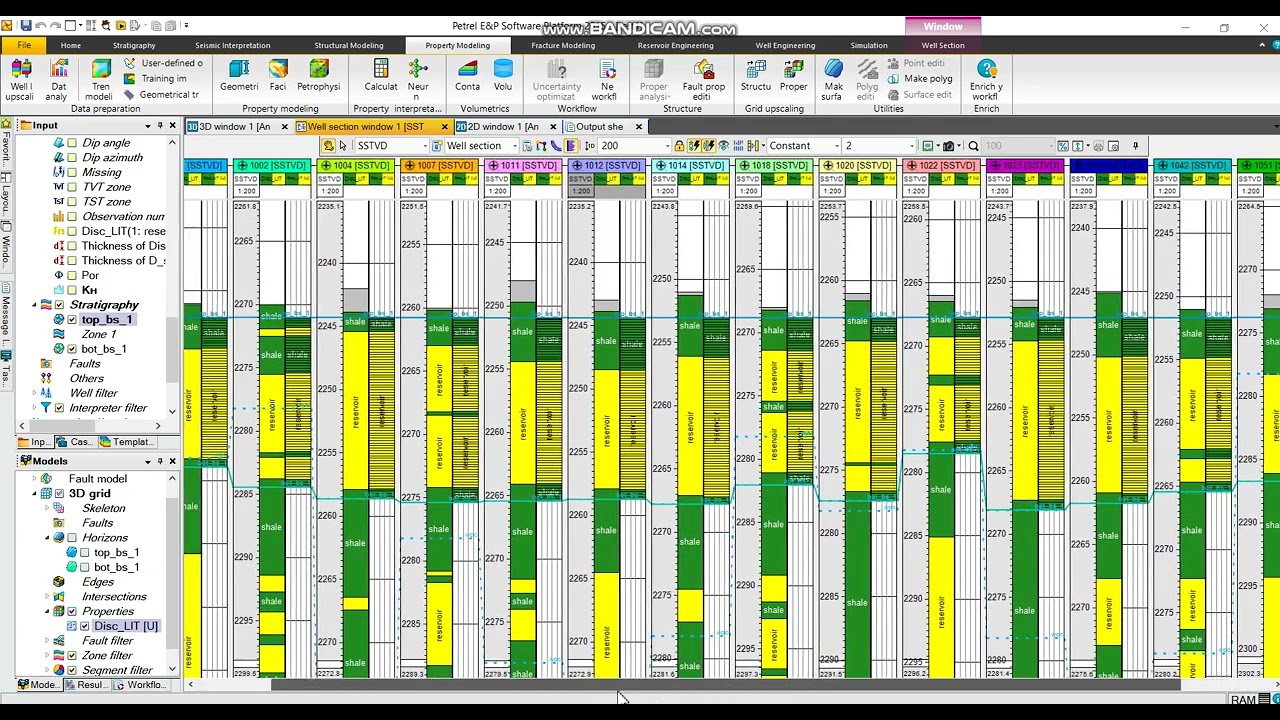Switch to the 3D window 1 tab

[x=235, y=127]
